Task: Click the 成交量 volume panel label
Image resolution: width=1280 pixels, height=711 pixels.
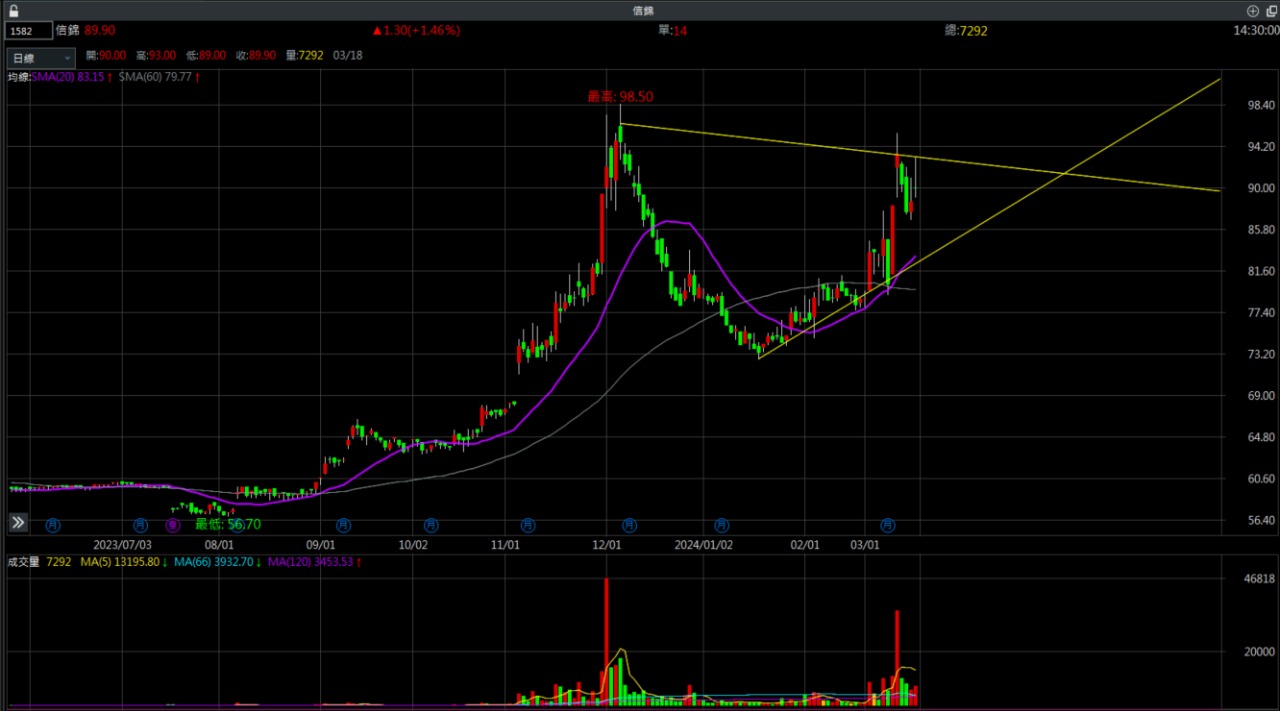Action: coord(24,563)
